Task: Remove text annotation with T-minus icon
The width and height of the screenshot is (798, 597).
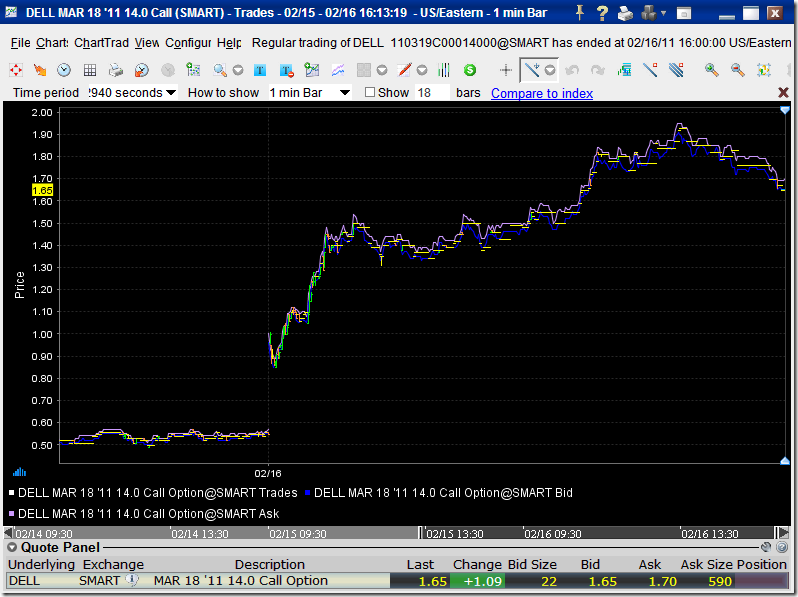Action: point(286,70)
